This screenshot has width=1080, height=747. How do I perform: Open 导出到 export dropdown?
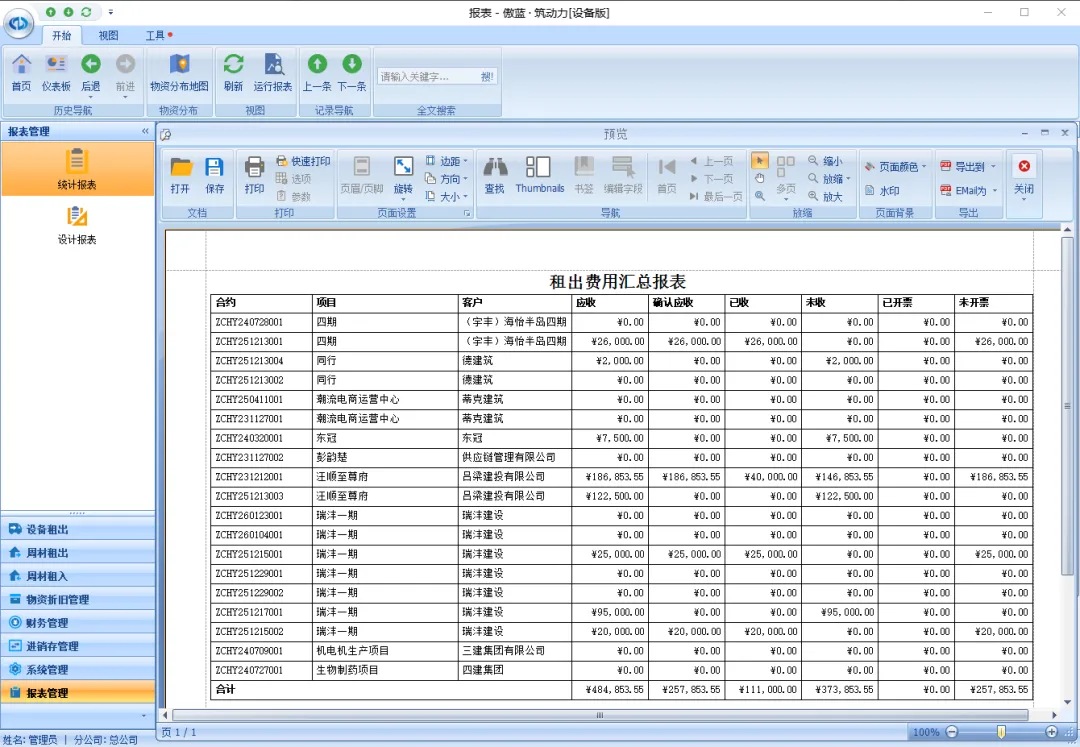968,167
